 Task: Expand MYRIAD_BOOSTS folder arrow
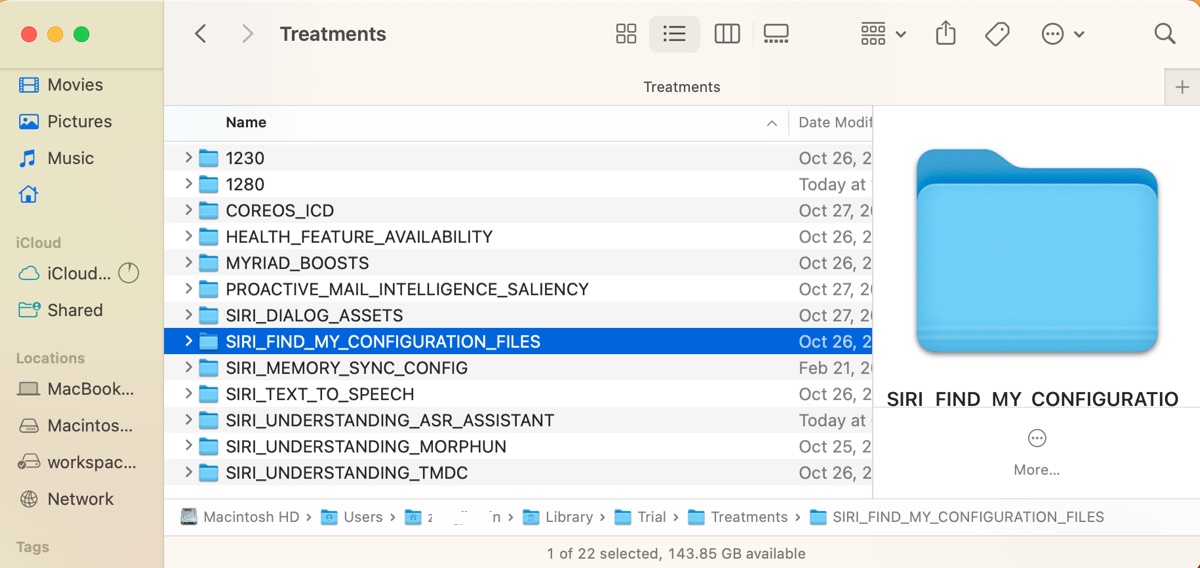coord(188,263)
